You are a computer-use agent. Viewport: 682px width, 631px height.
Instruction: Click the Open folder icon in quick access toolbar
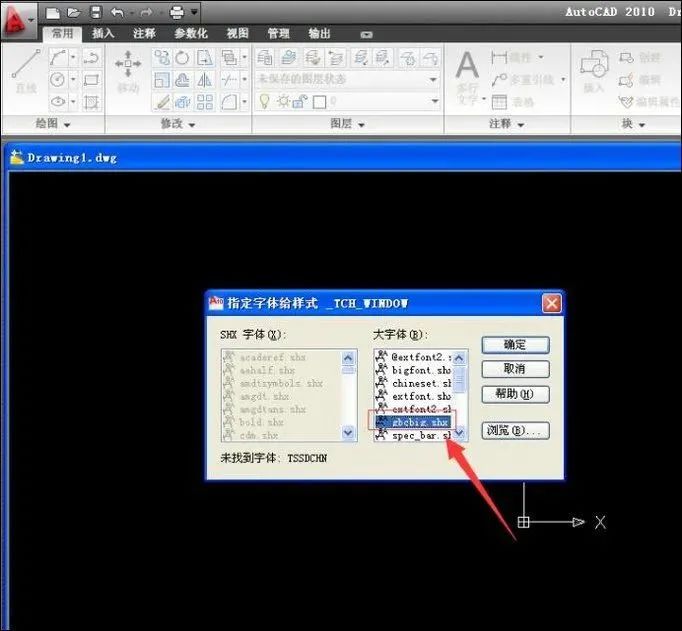tap(74, 13)
